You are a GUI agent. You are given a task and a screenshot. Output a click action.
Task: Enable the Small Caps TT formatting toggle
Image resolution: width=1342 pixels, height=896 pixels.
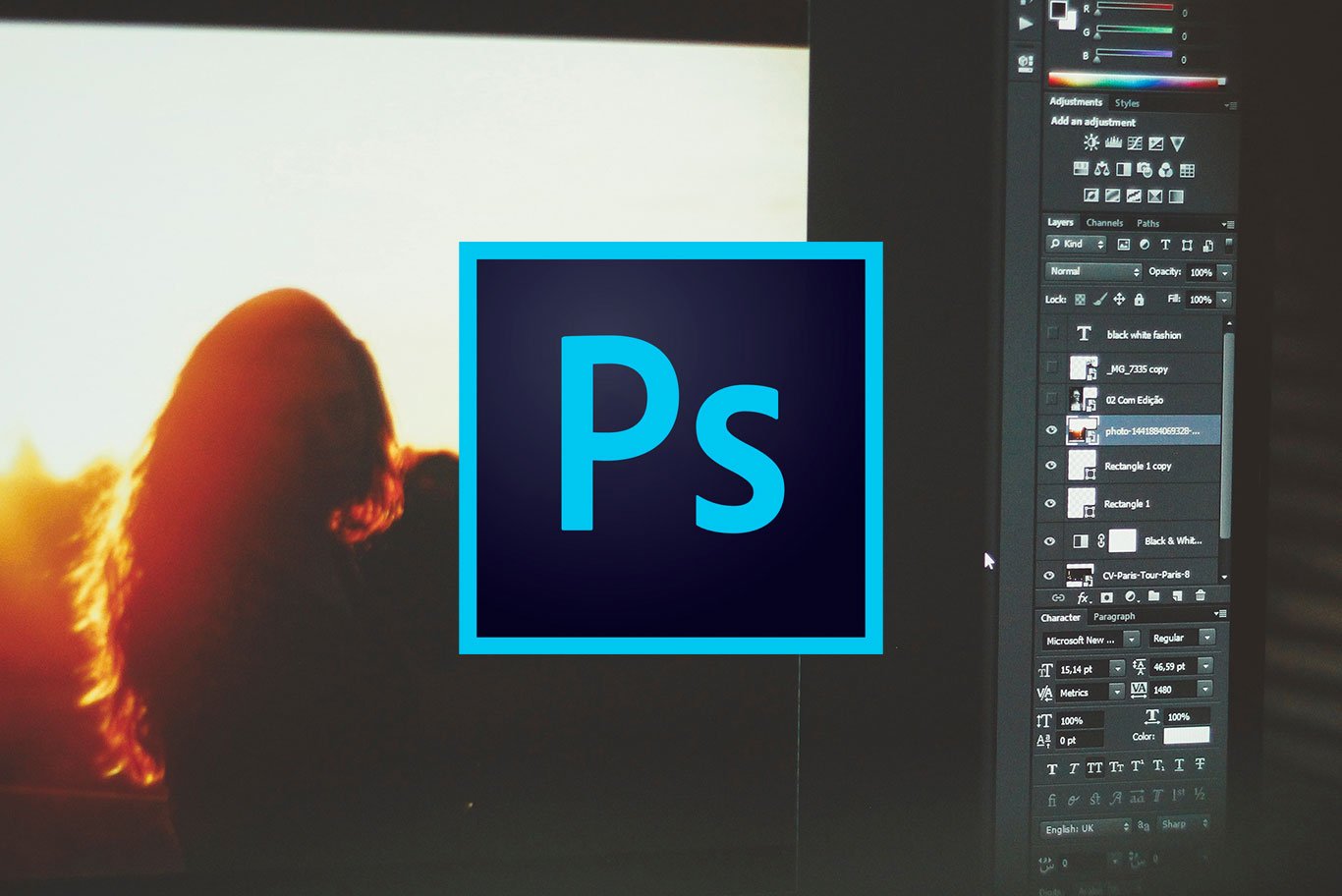pos(1096,766)
